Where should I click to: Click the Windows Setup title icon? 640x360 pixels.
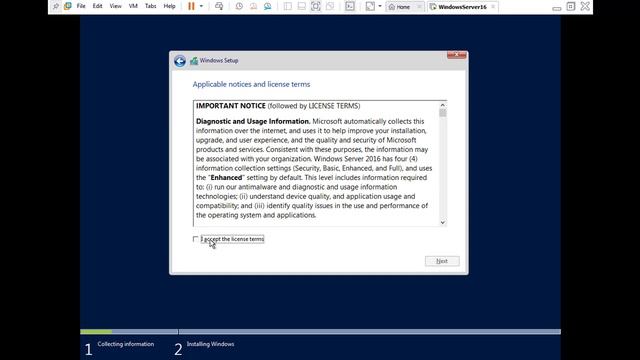(194, 61)
